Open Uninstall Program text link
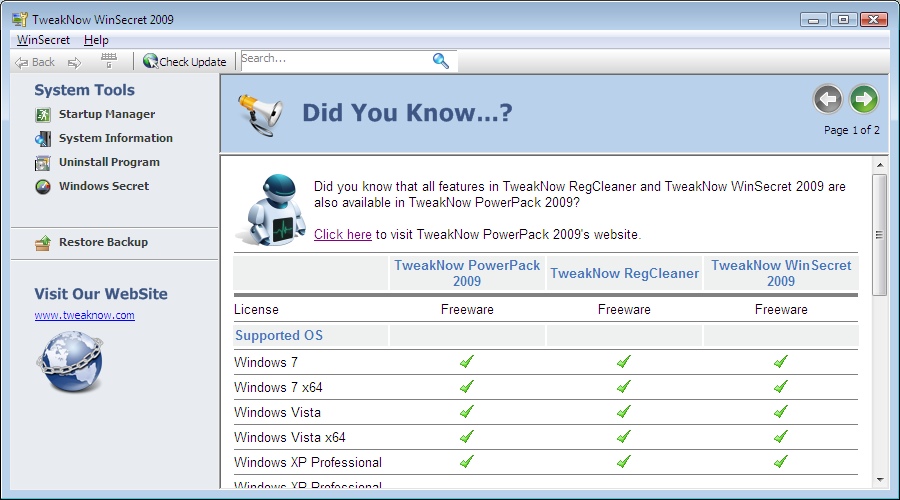This screenshot has height=500, width=900. pyautogui.click(x=109, y=162)
